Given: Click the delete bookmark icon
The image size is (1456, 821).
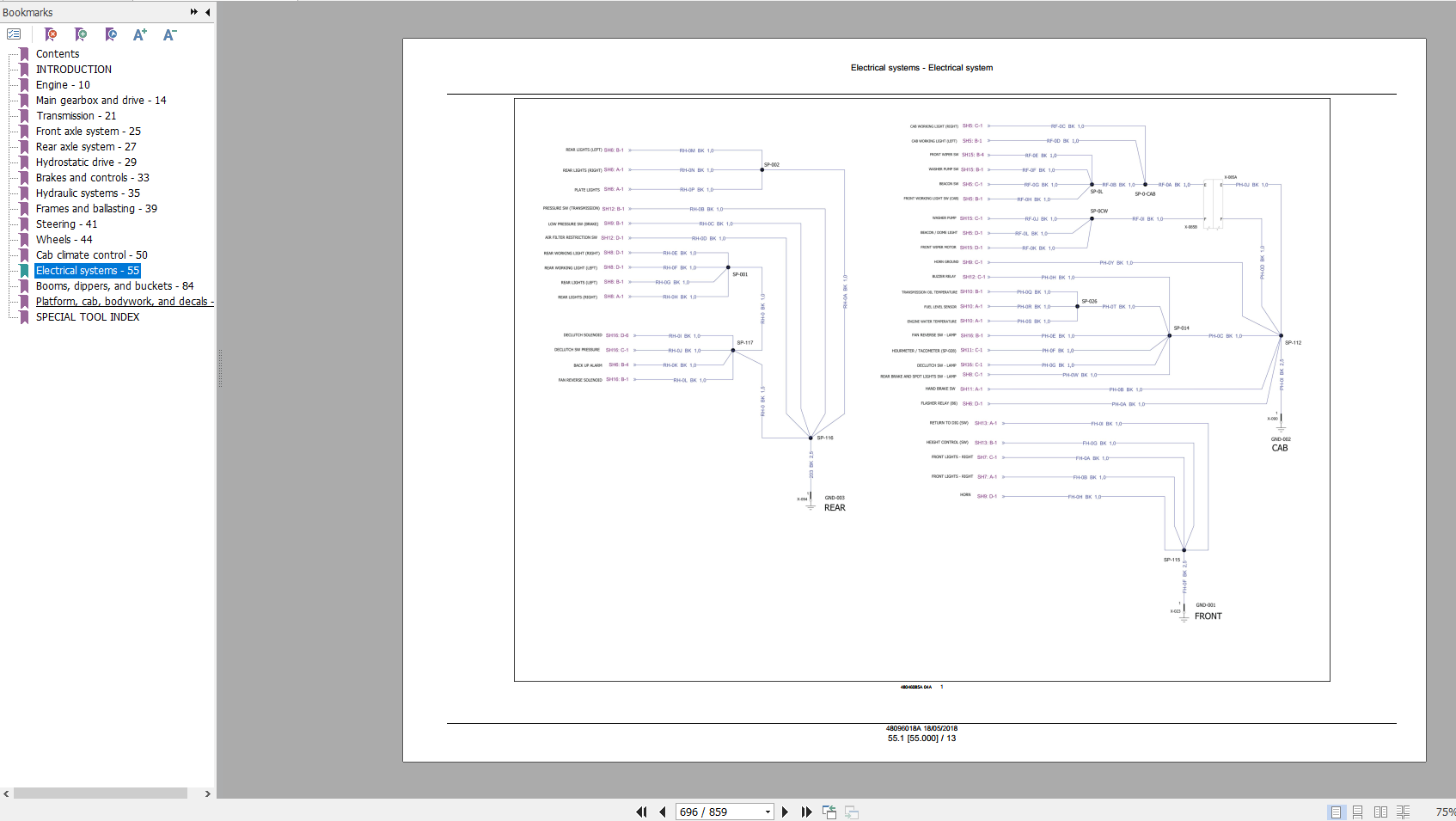Looking at the screenshot, I should [51, 34].
